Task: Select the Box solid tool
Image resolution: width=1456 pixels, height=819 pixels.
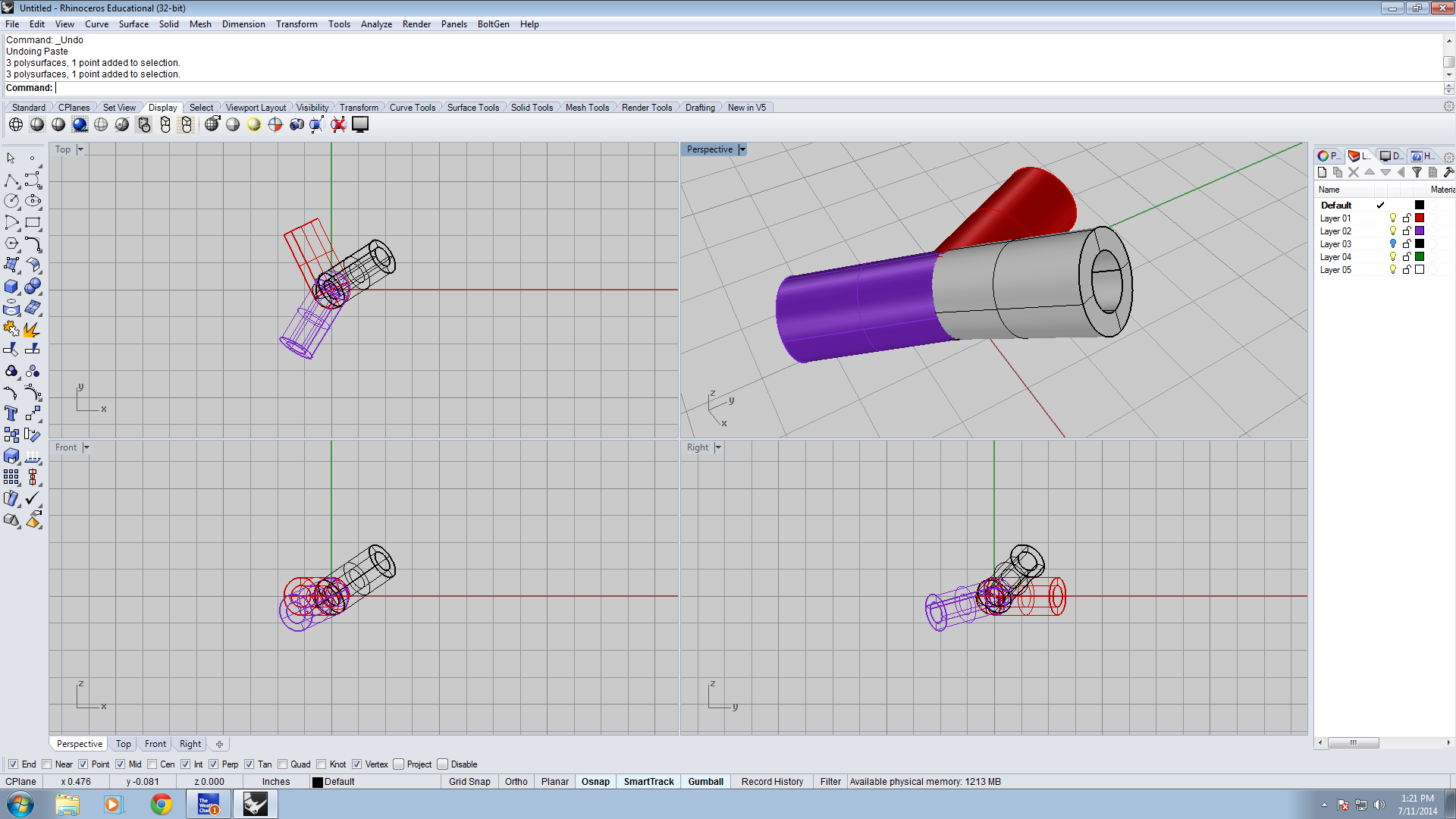Action: (11, 287)
